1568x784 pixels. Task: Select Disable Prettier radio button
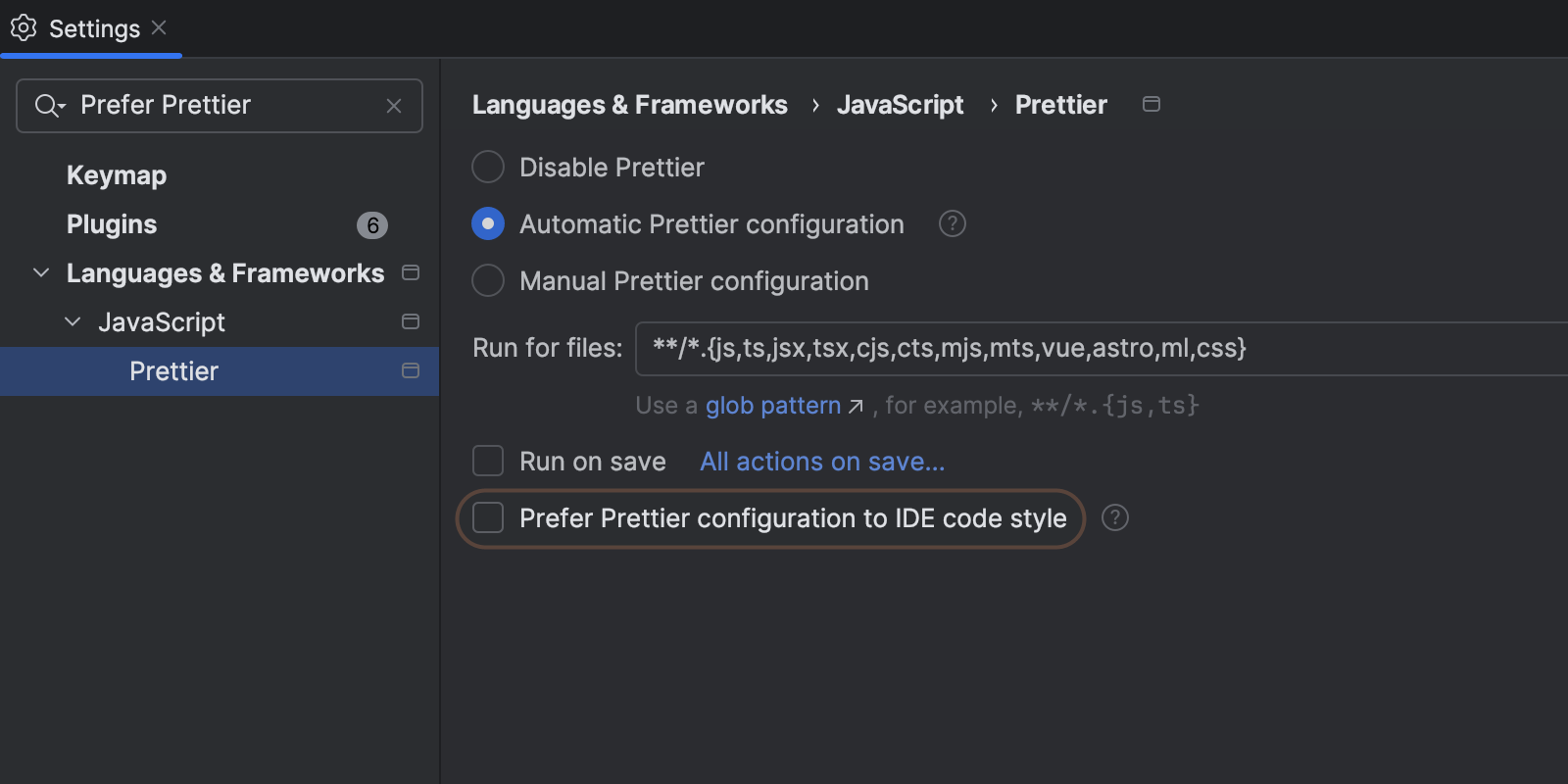[488, 168]
